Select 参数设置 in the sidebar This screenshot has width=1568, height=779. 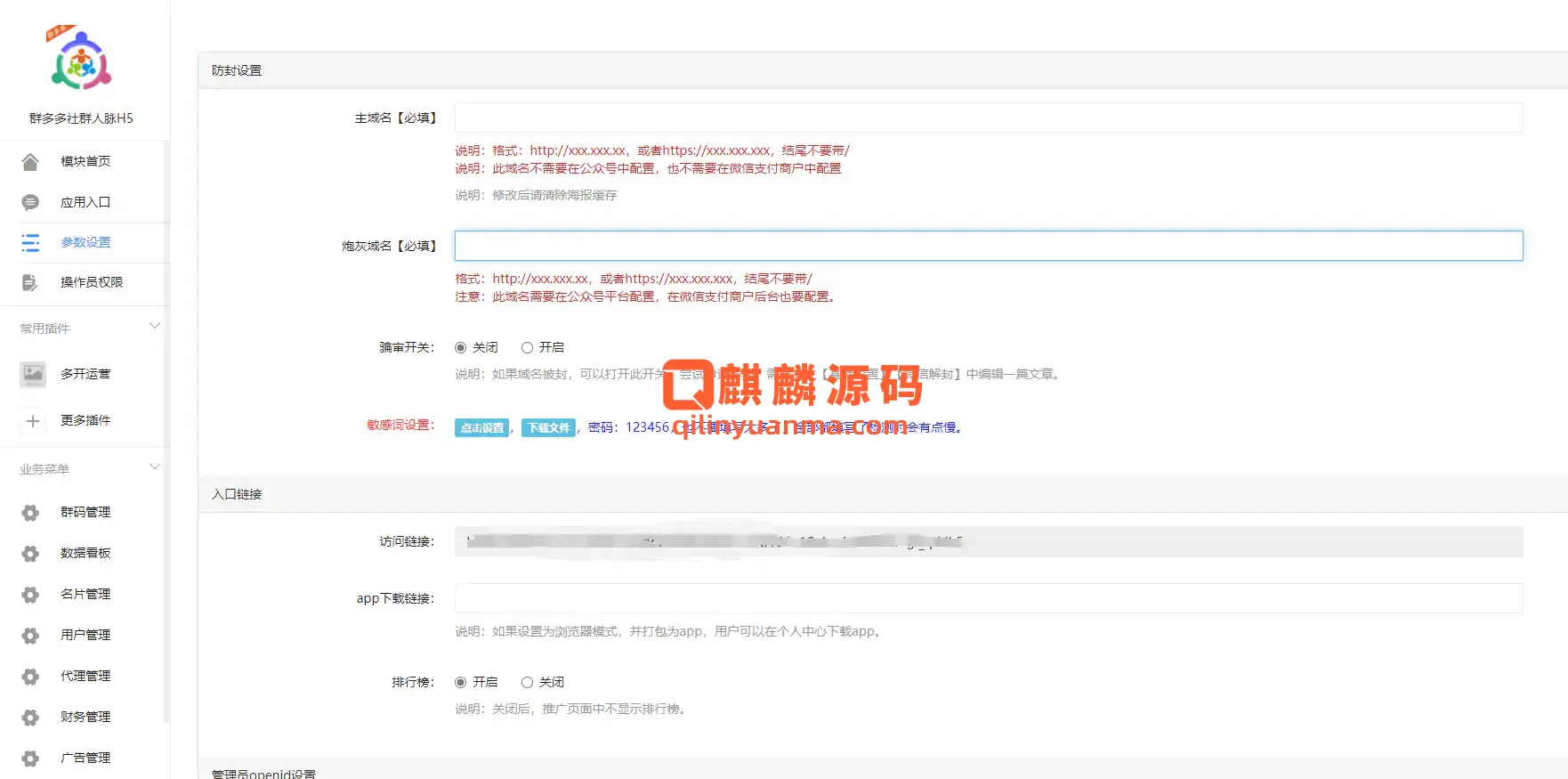(85, 242)
